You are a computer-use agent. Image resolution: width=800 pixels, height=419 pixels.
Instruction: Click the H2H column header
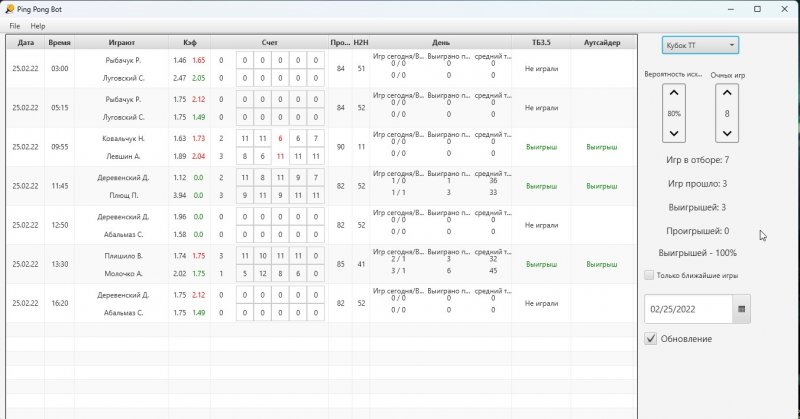pos(360,43)
